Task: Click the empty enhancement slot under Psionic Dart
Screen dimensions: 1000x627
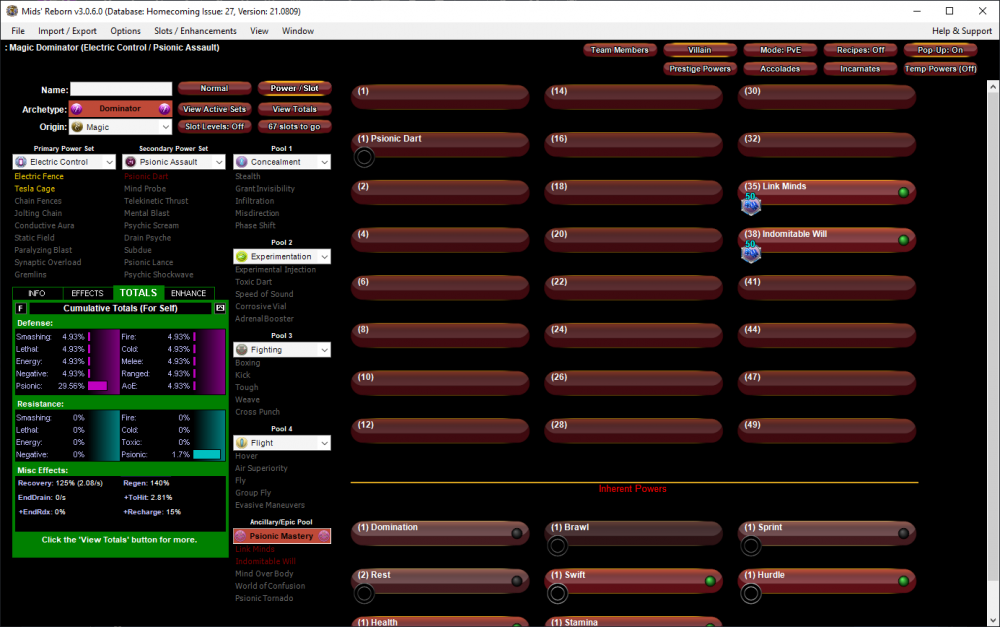Action: [x=364, y=157]
